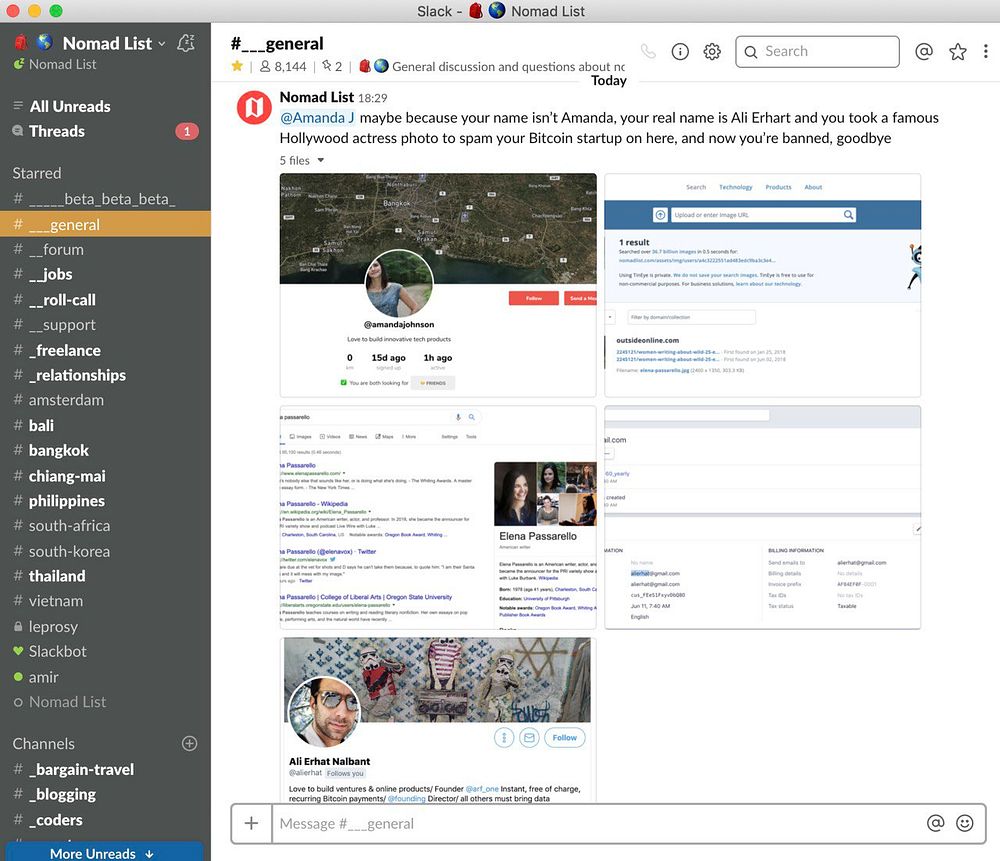
Task: Click Twitter profile message envelope icon
Action: [529, 738]
